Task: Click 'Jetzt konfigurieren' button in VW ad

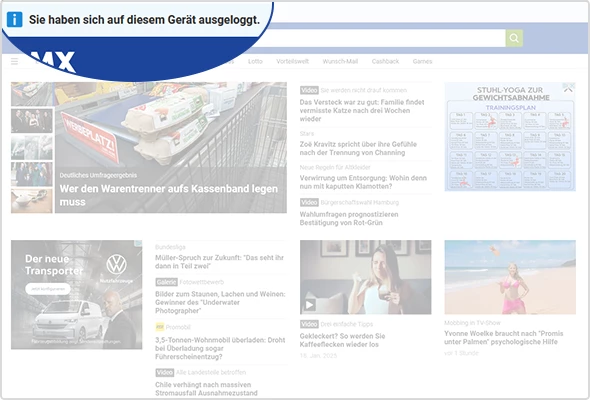Action: coord(48,289)
